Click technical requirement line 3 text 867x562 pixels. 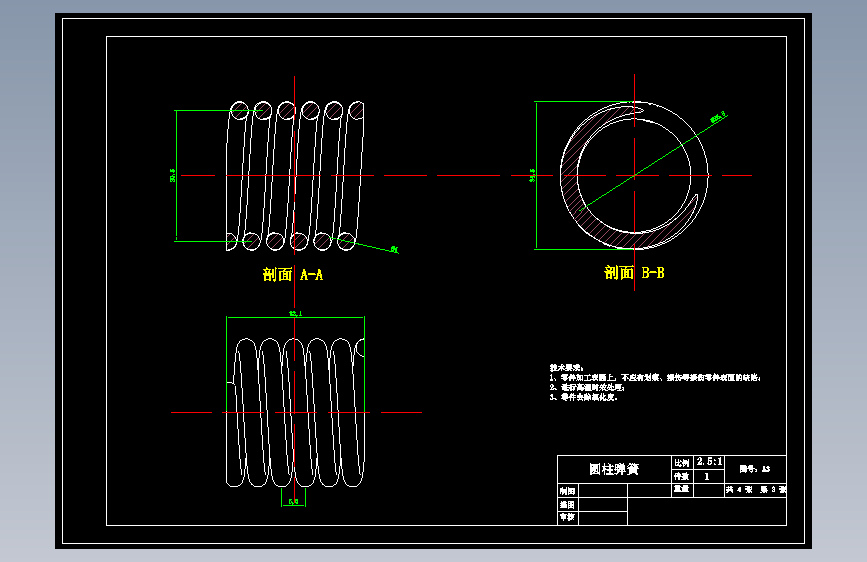point(583,397)
